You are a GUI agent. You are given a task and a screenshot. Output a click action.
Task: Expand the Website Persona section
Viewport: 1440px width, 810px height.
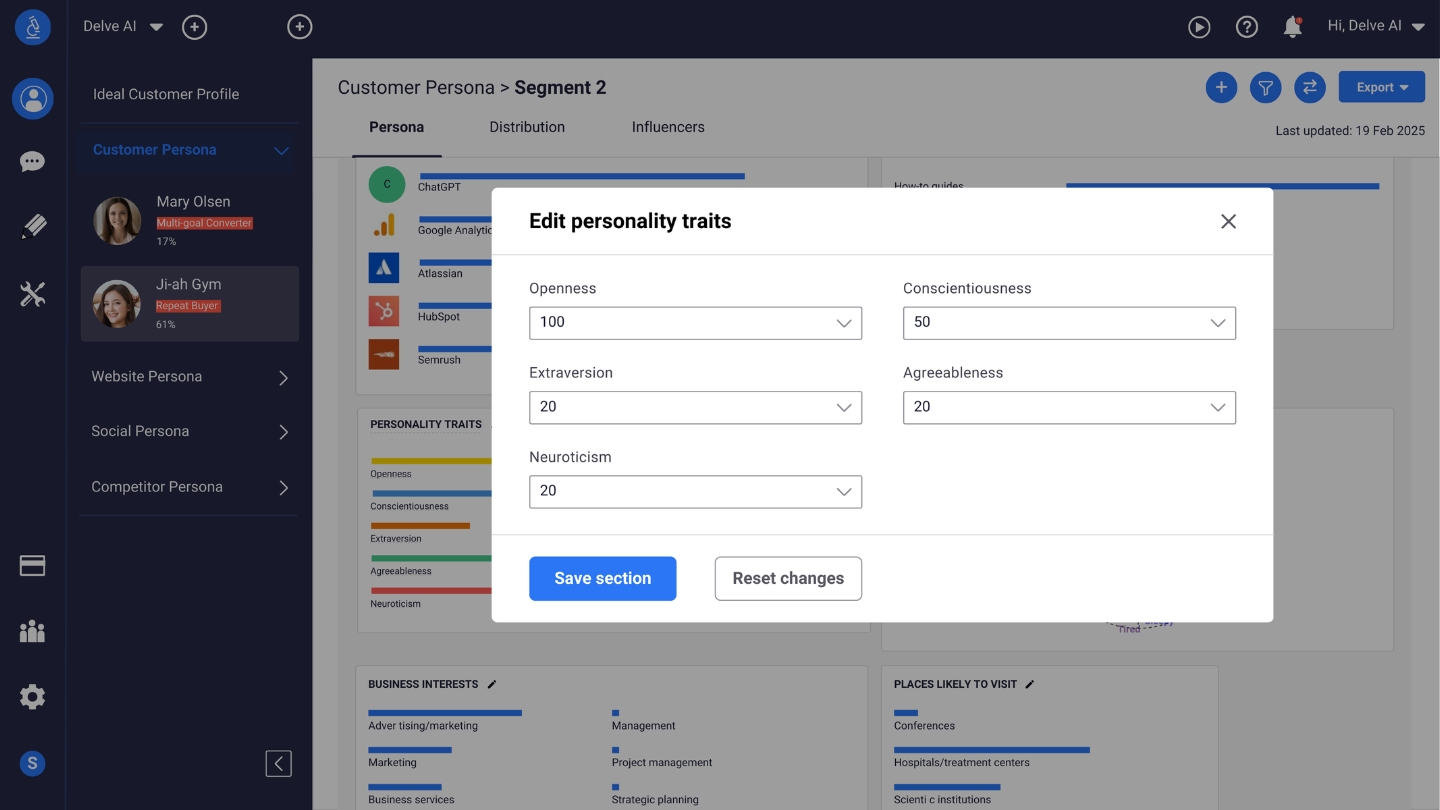[x=189, y=376]
